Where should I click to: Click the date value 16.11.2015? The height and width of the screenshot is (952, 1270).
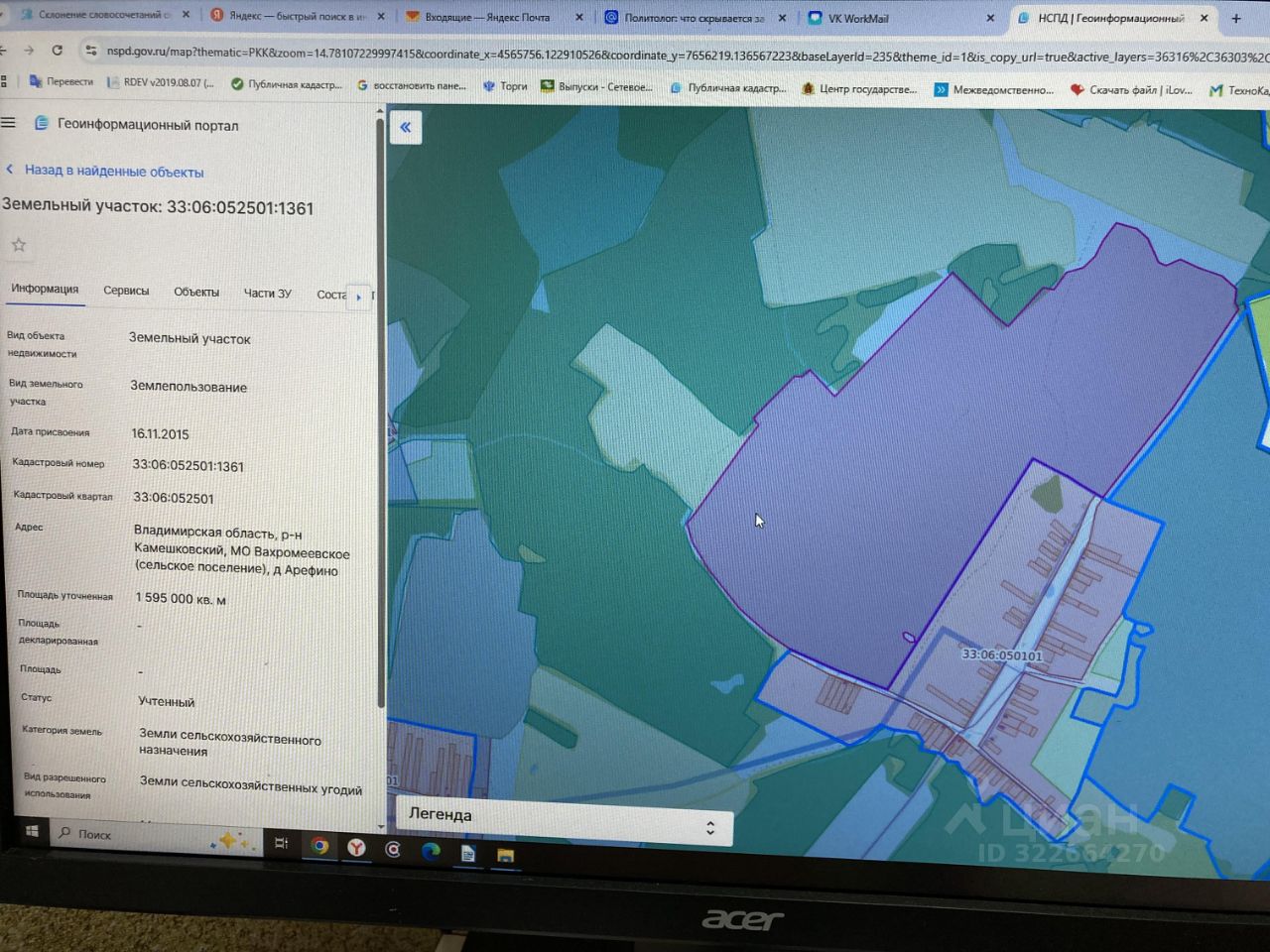160,433
